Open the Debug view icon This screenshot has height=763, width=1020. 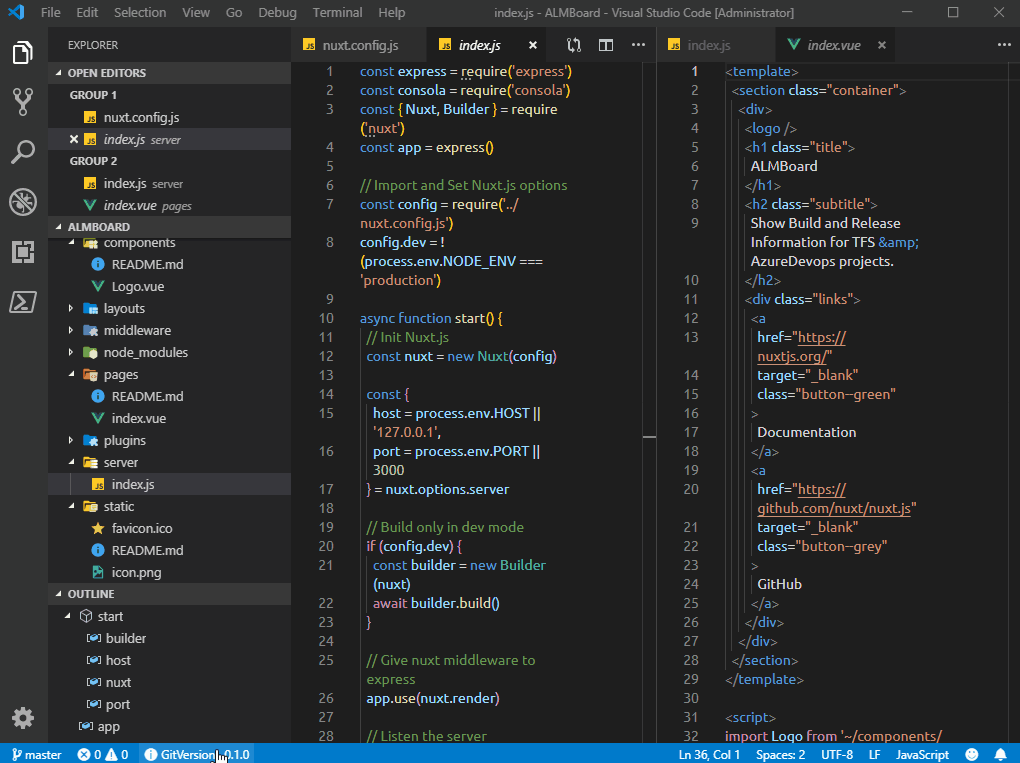[23, 202]
